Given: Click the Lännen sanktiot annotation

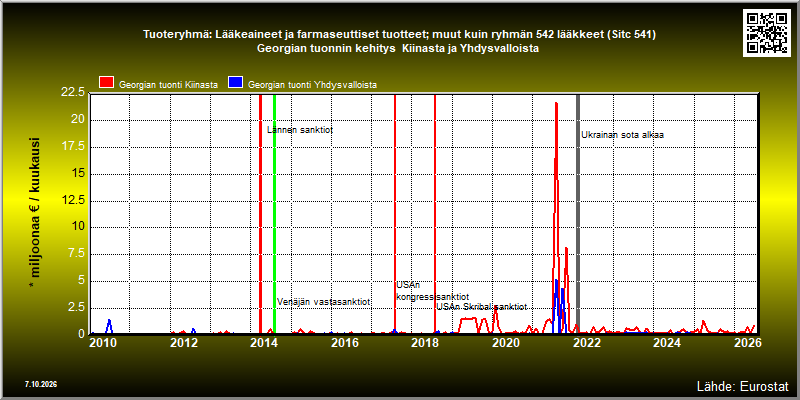Looking at the screenshot, I should click(300, 130).
